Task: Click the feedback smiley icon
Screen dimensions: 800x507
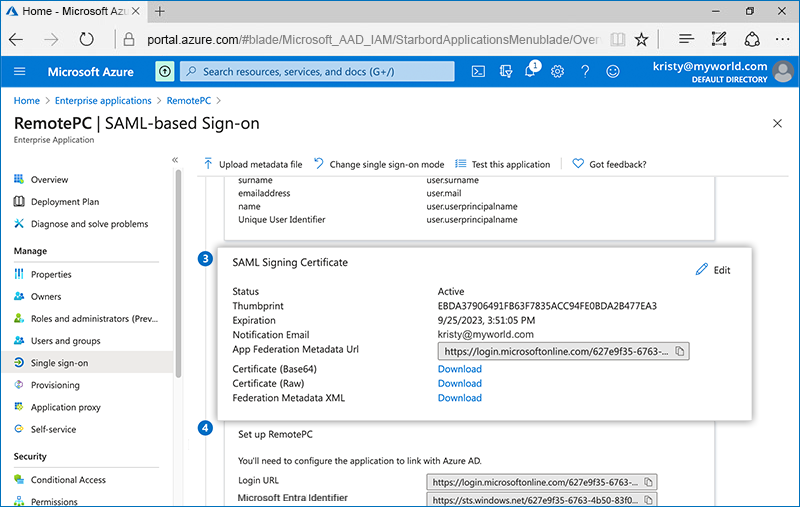Action: tap(612, 72)
